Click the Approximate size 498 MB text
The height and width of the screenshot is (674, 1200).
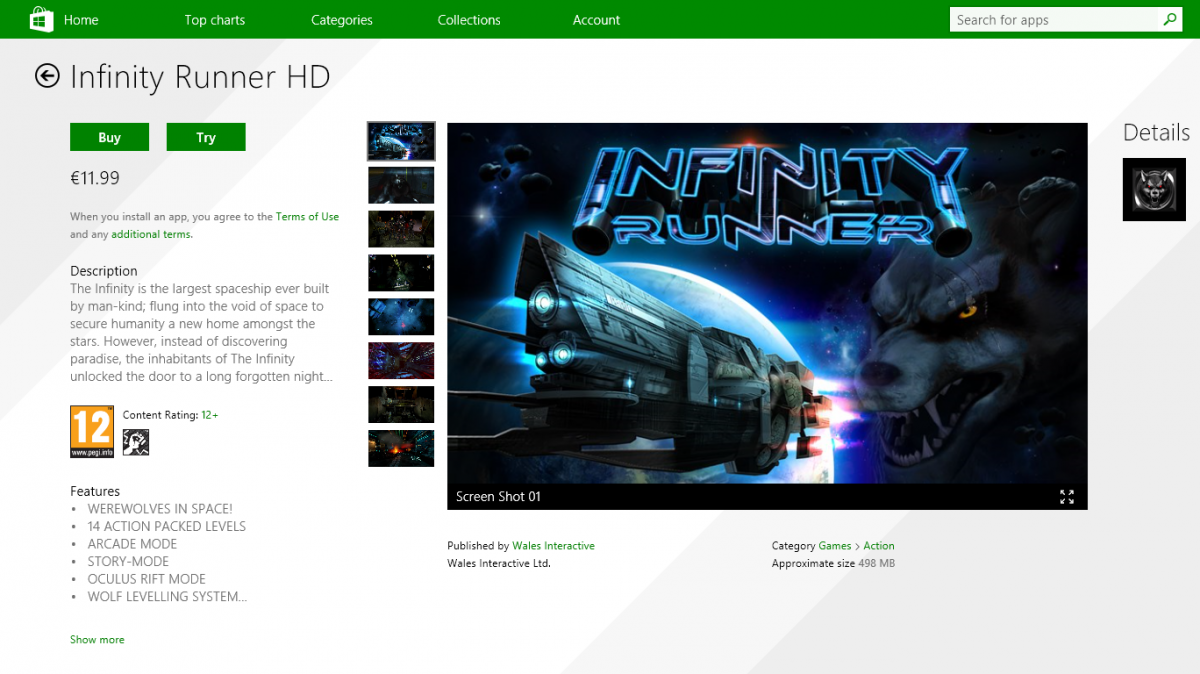tap(833, 564)
